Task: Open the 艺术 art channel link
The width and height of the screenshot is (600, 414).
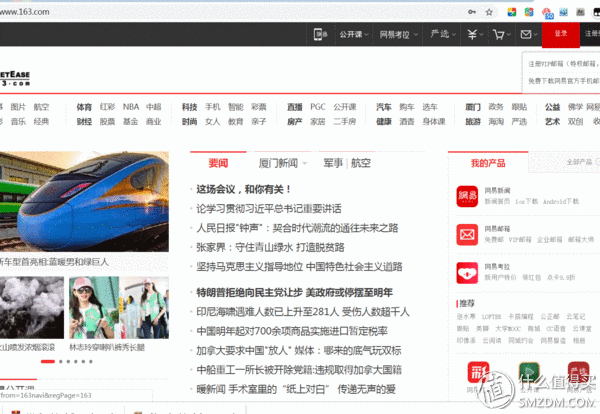Action: tap(553, 122)
